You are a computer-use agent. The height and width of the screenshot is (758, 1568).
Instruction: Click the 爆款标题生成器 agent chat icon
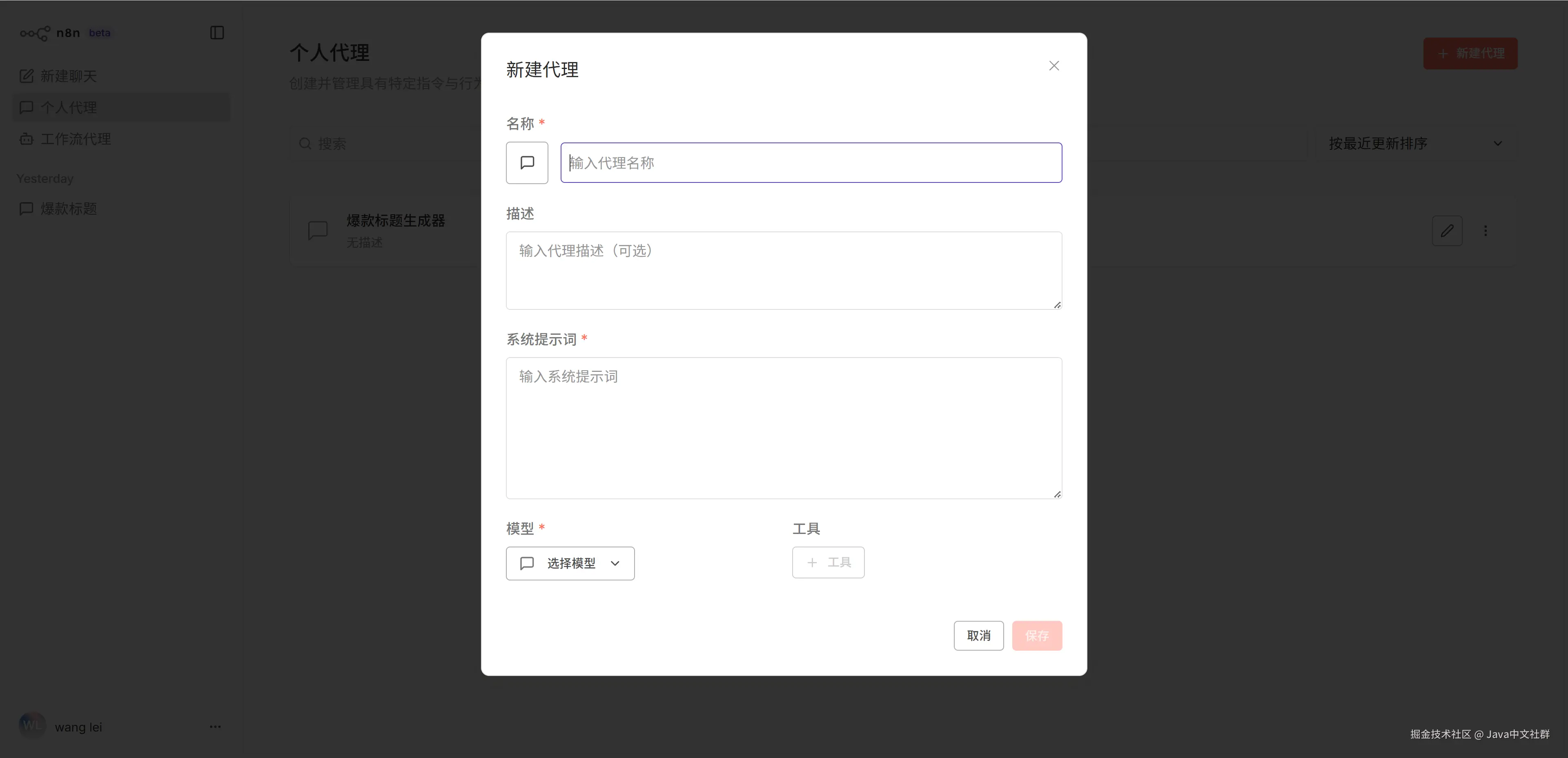(318, 231)
